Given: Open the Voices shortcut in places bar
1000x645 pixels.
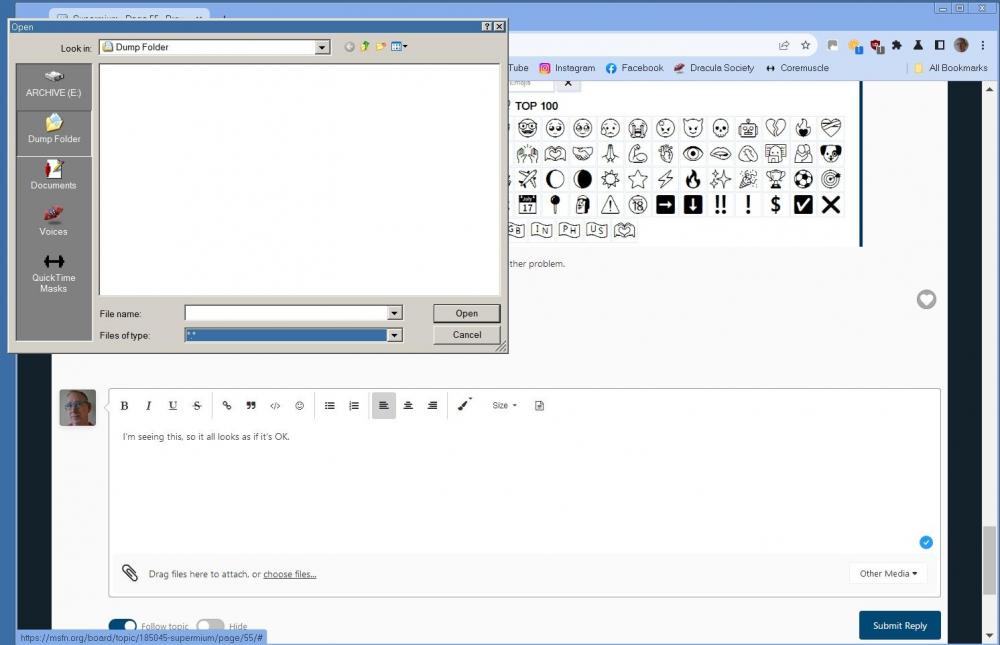Looking at the screenshot, I should pyautogui.click(x=54, y=221).
